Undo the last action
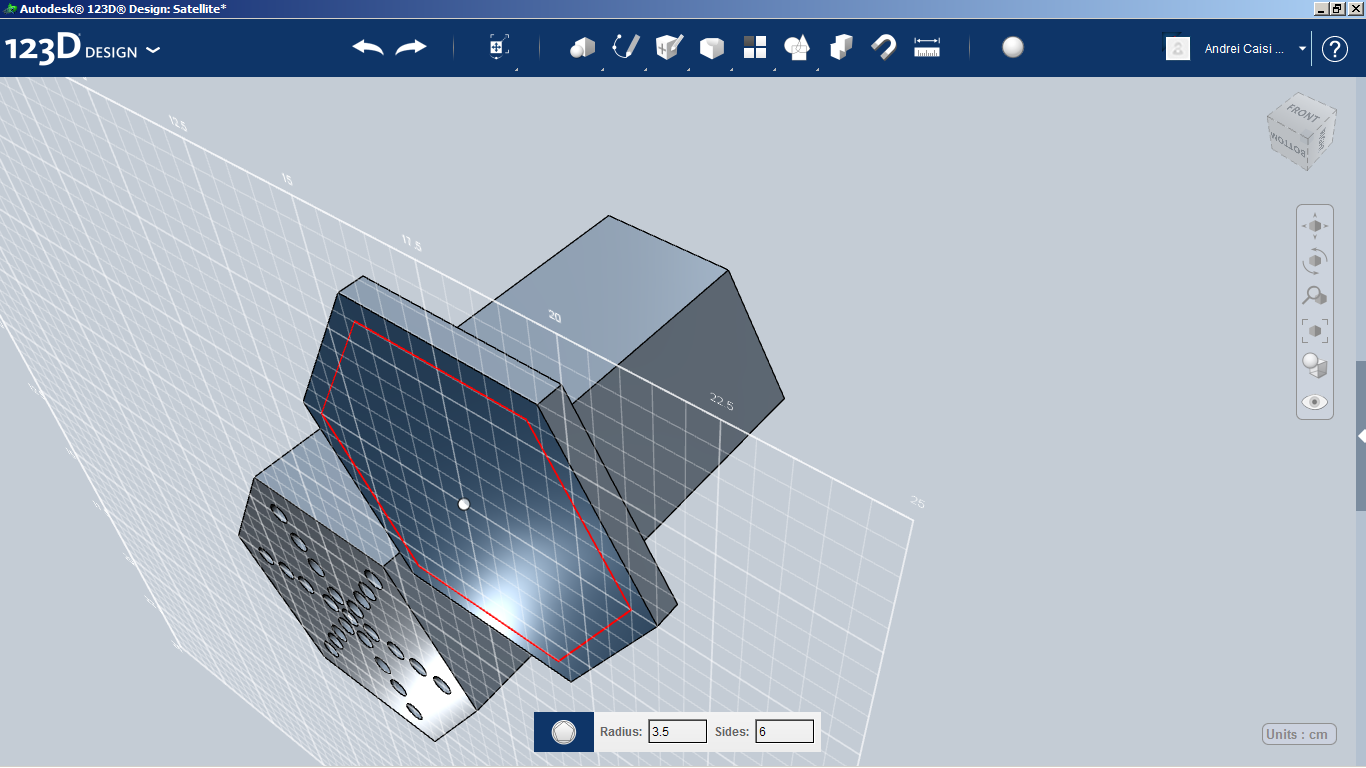1366x768 pixels. point(368,48)
